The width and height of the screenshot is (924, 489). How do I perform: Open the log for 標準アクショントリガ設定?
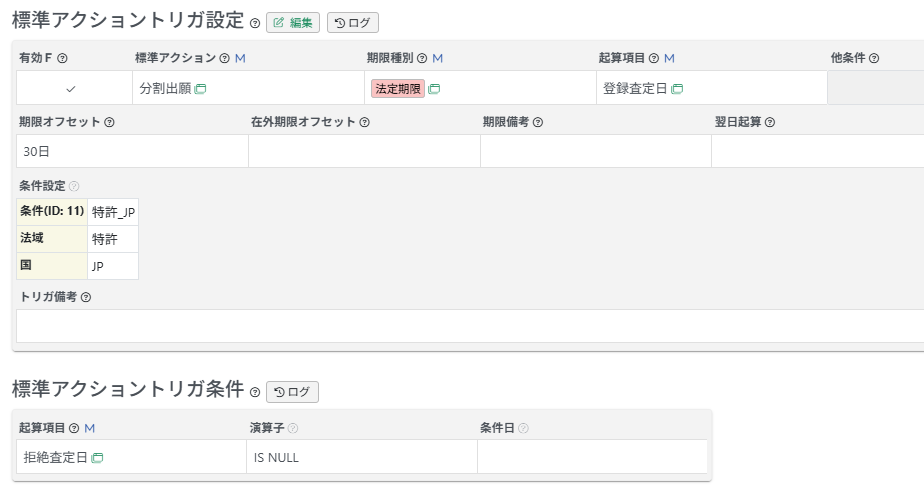coord(353,23)
